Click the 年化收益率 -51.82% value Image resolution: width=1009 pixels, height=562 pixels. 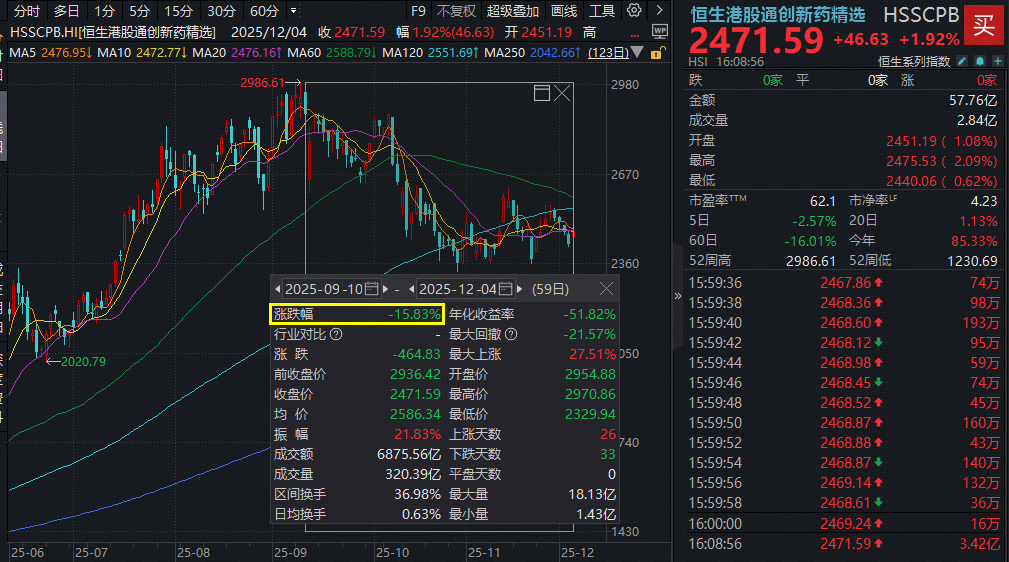589,314
